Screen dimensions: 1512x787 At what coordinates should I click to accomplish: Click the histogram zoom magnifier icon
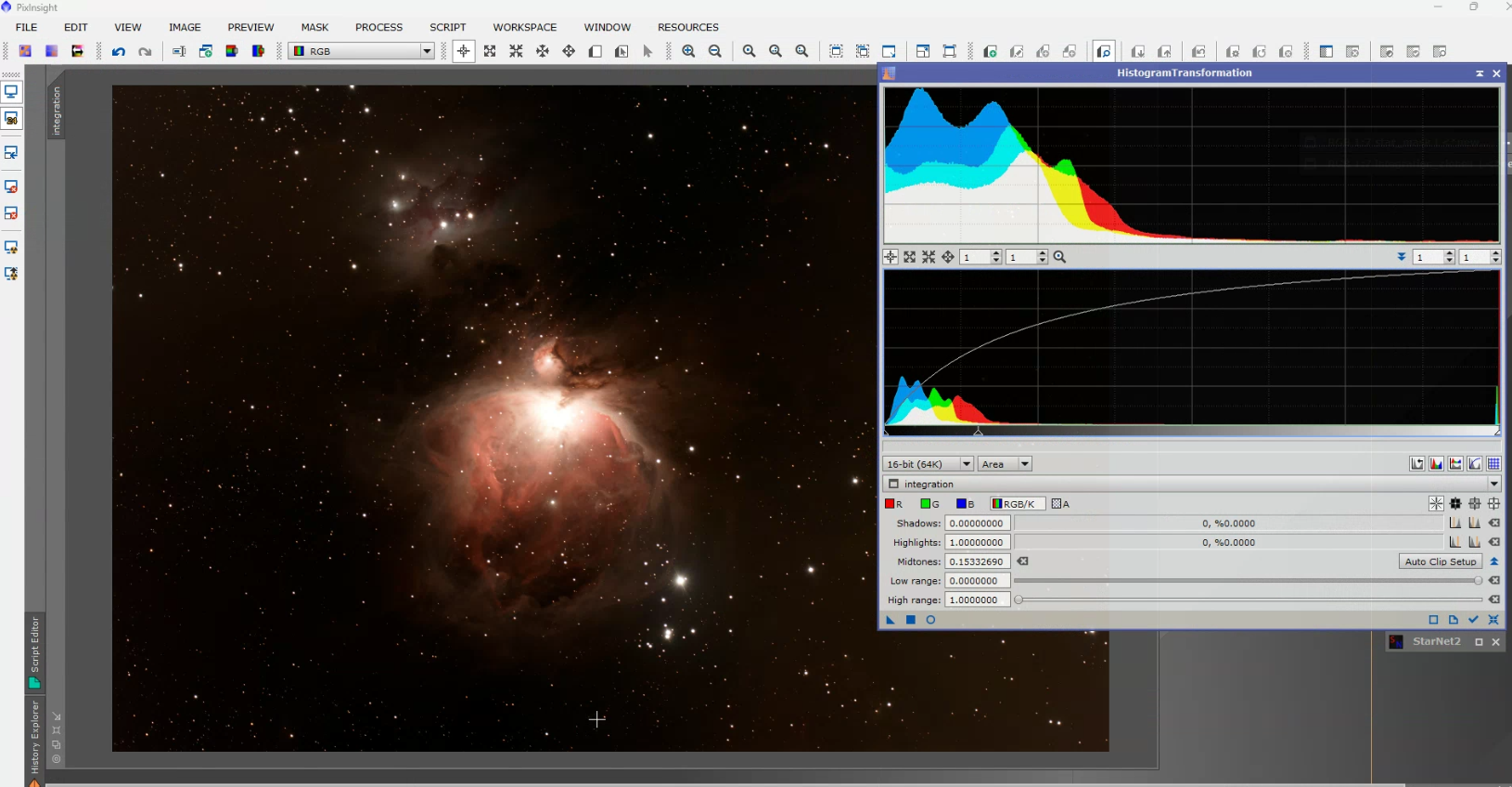[x=1059, y=257]
